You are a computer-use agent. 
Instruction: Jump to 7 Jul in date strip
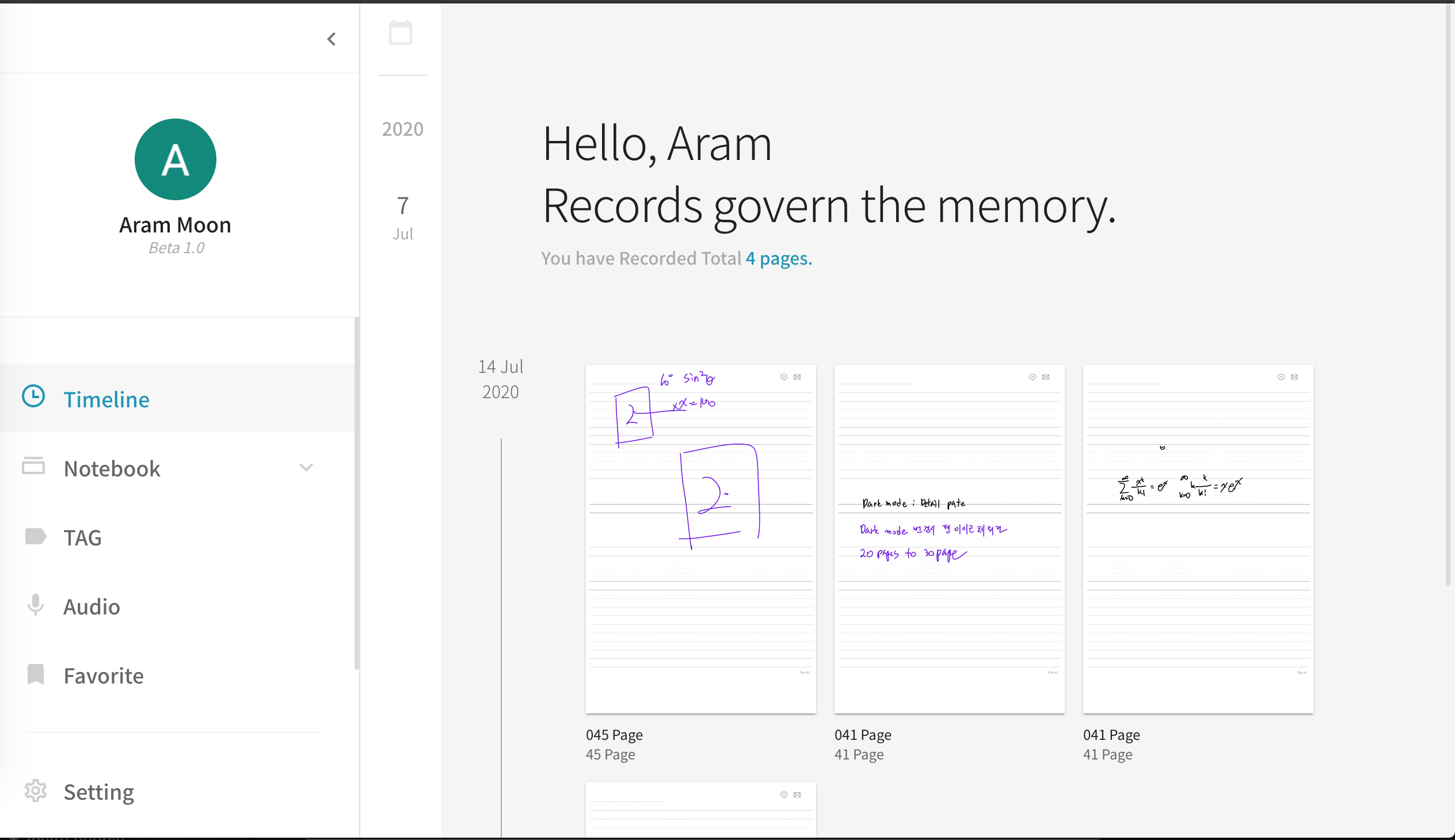coord(403,218)
